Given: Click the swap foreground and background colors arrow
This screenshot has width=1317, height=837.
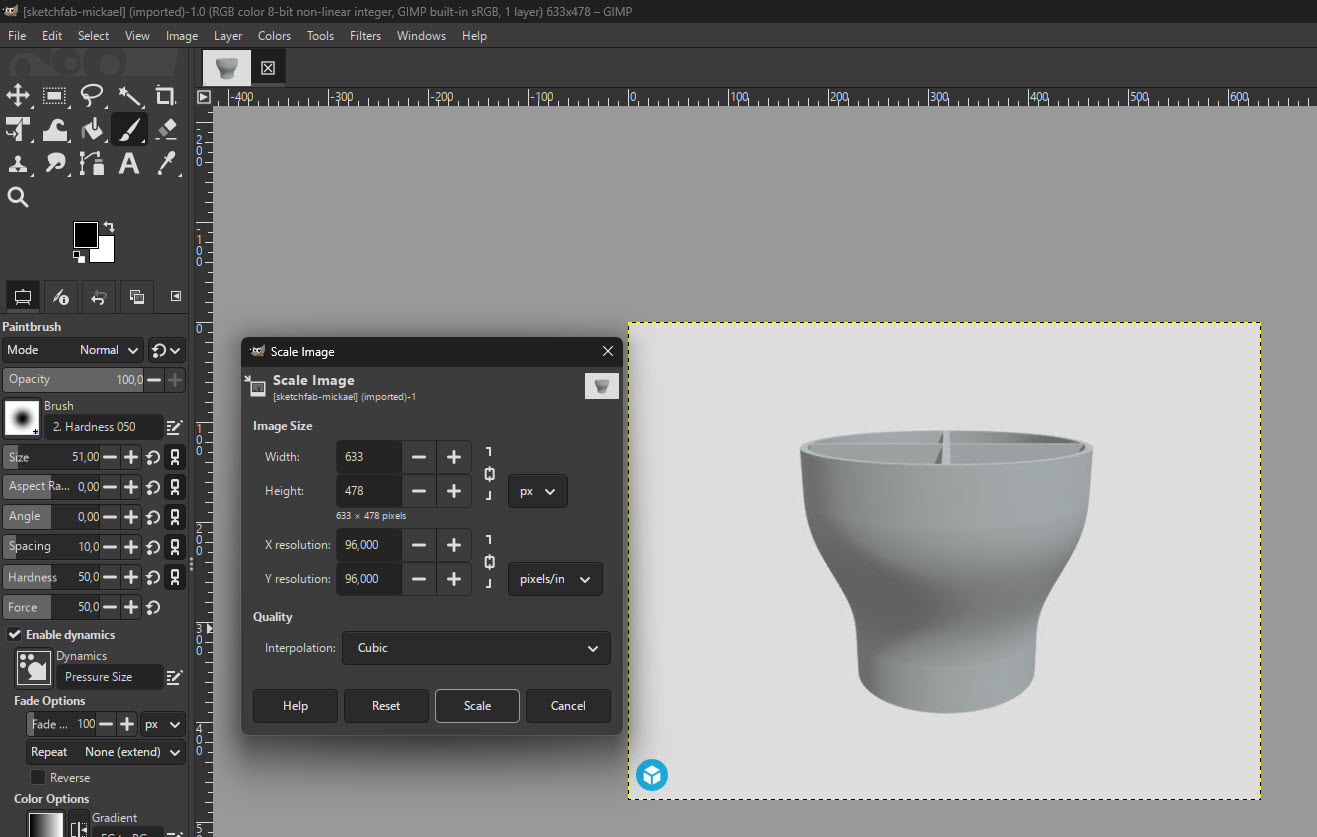Looking at the screenshot, I should [109, 227].
